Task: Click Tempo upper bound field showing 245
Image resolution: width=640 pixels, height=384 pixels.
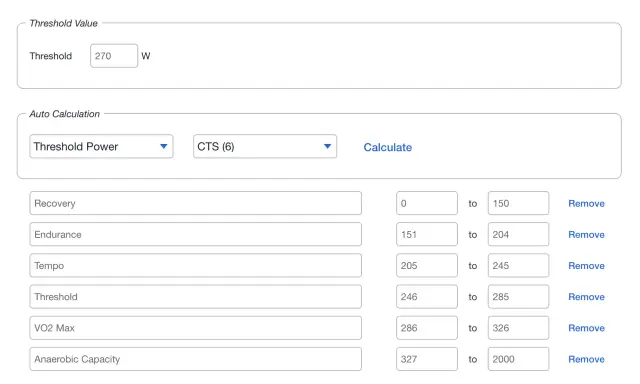Action: [518, 266]
